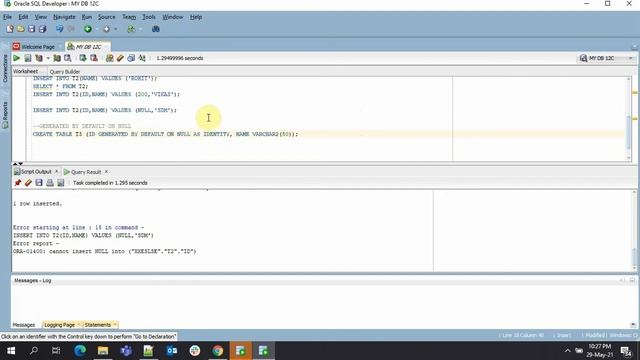Select the Worksheet tab
This screenshot has height=360, width=640.
pos(25,71)
